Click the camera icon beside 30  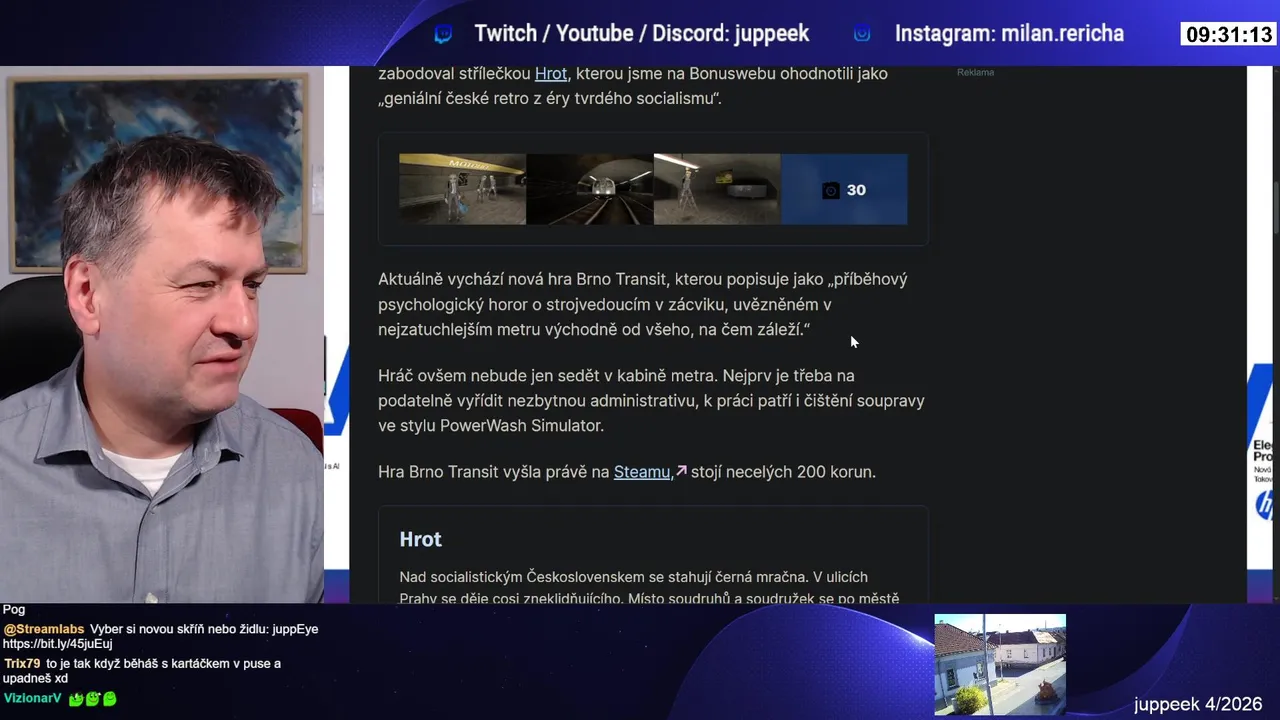(830, 190)
